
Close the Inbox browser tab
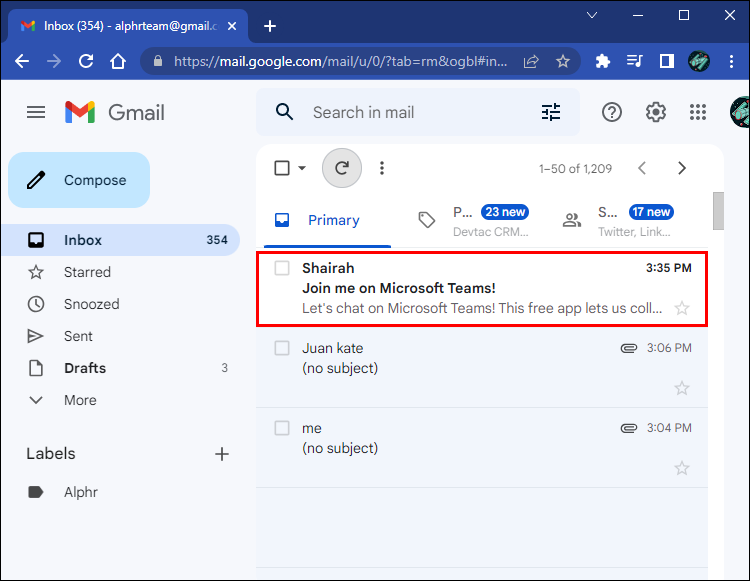click(232, 26)
